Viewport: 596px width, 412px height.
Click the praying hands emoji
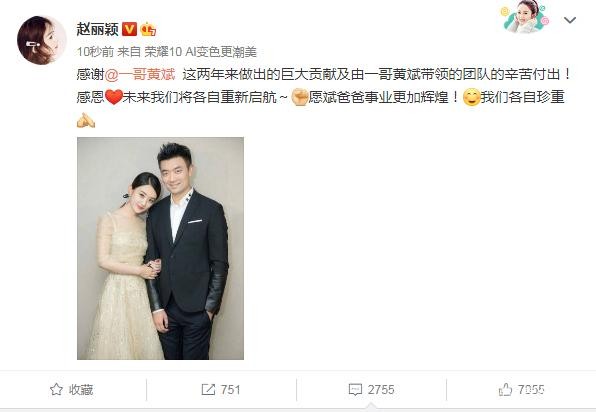(x=86, y=120)
